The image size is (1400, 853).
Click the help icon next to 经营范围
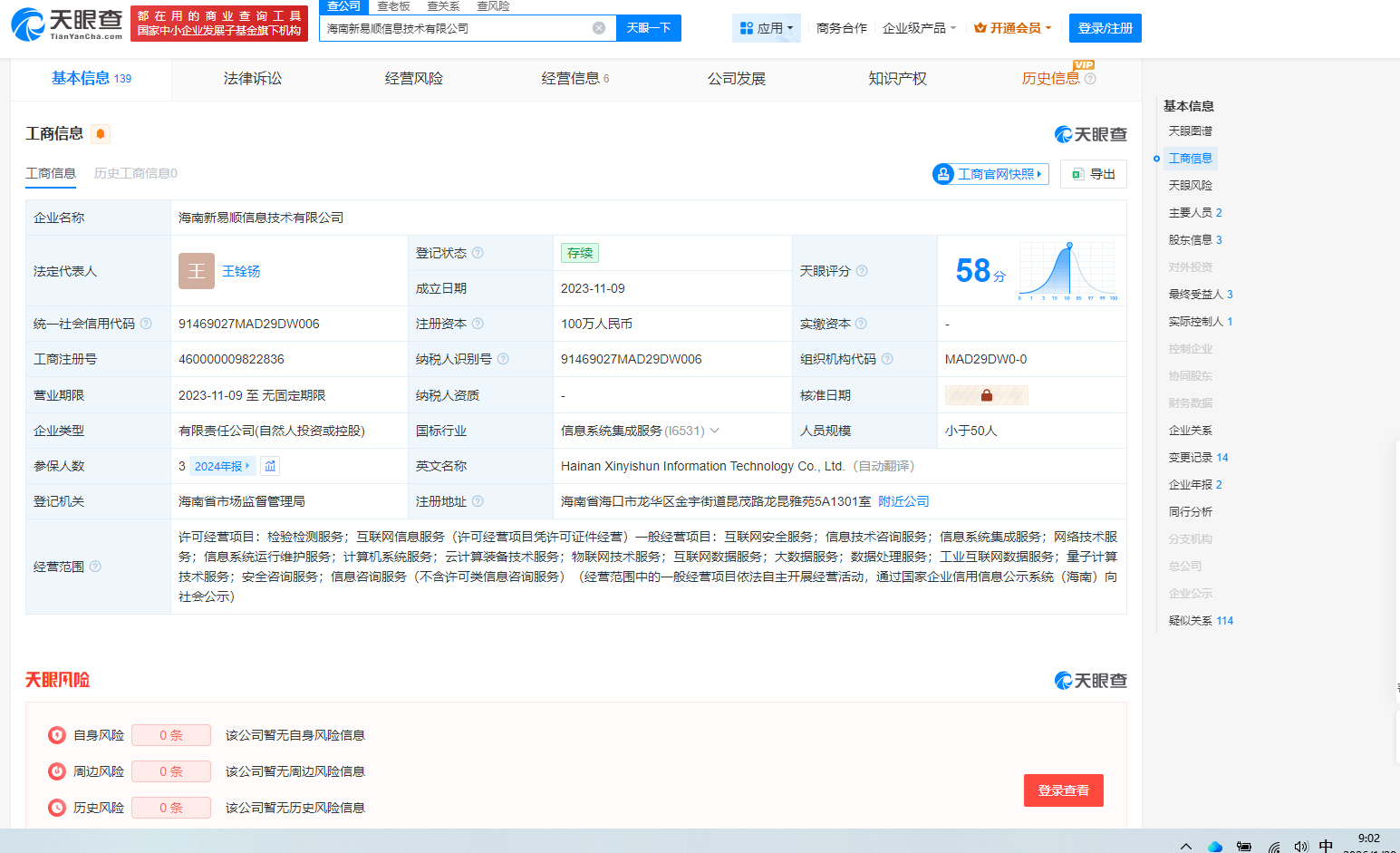95,567
